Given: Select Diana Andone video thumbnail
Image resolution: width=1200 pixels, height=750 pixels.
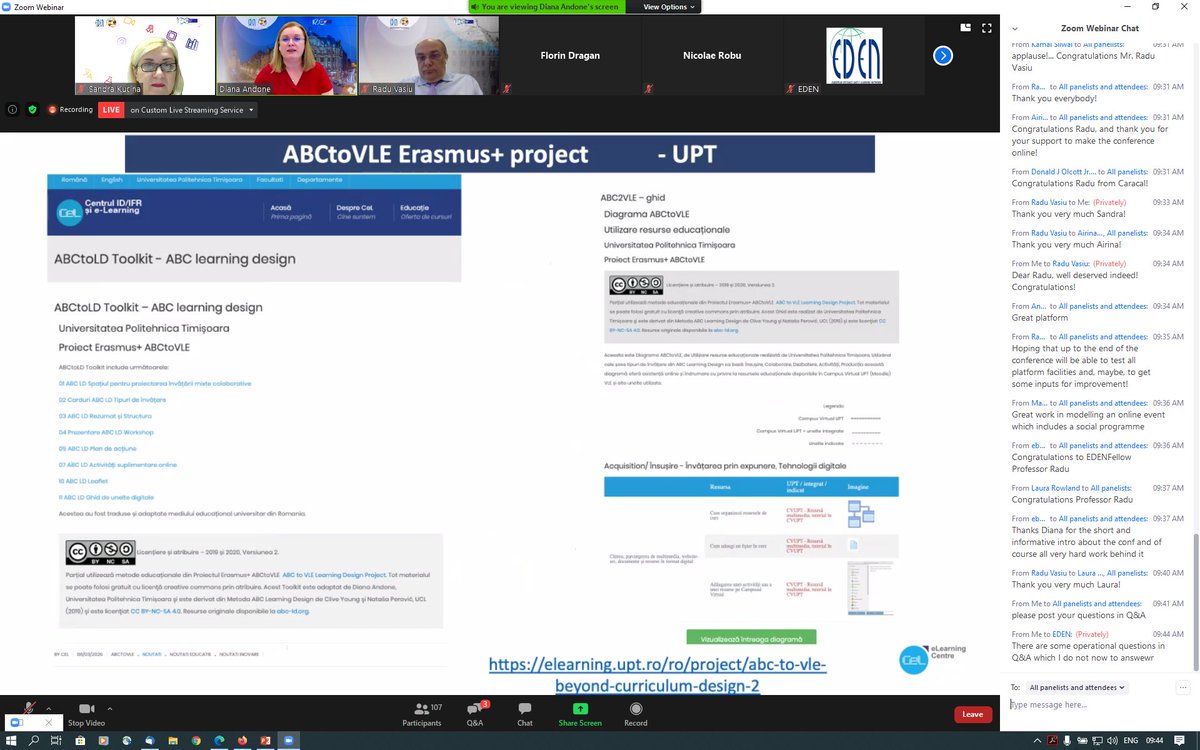Looking at the screenshot, I should pos(287,55).
